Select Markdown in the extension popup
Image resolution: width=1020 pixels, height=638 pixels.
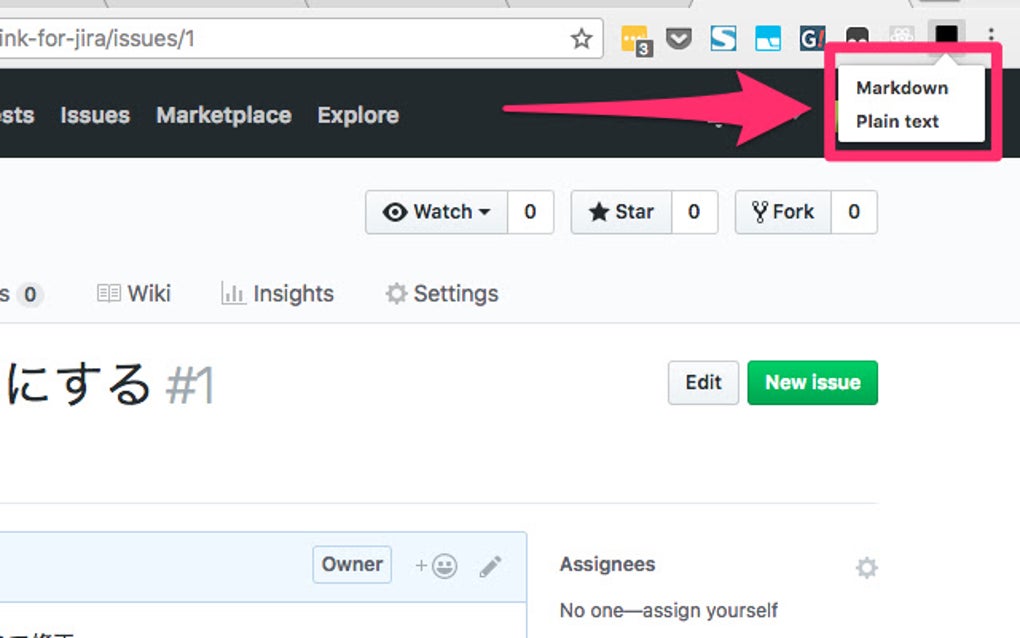[x=900, y=87]
